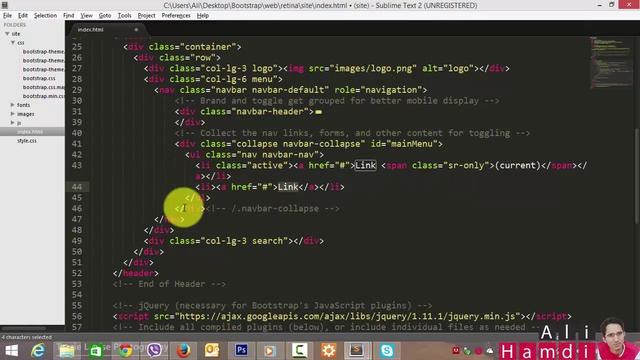
Task: Open the Windows Start button
Action: [x=11, y=351]
